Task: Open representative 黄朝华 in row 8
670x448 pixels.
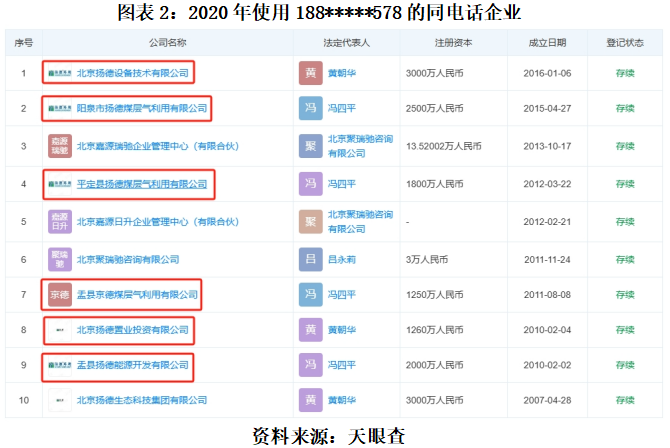Action: pos(342,330)
